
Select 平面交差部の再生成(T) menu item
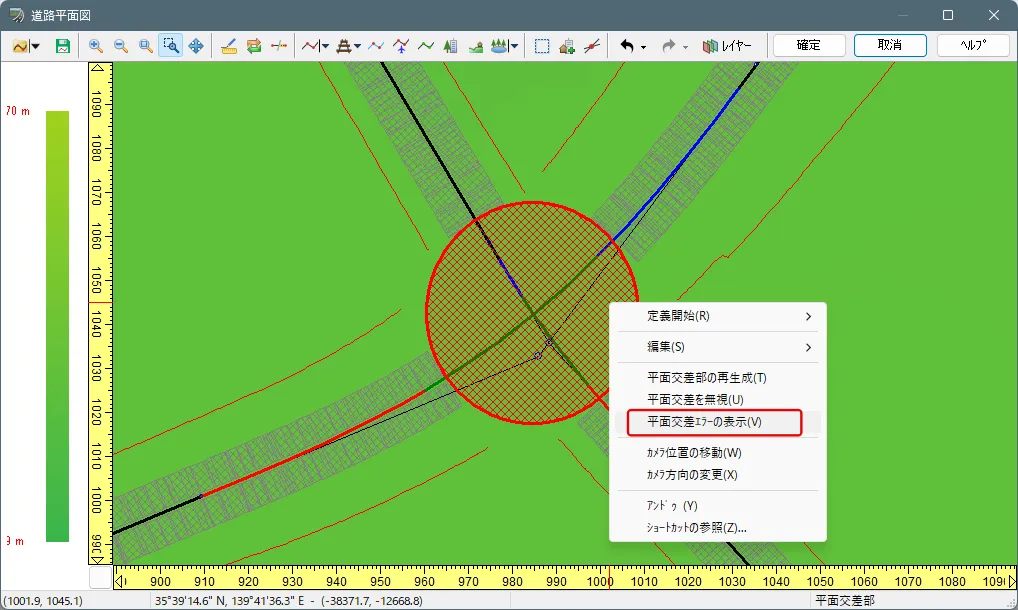706,377
